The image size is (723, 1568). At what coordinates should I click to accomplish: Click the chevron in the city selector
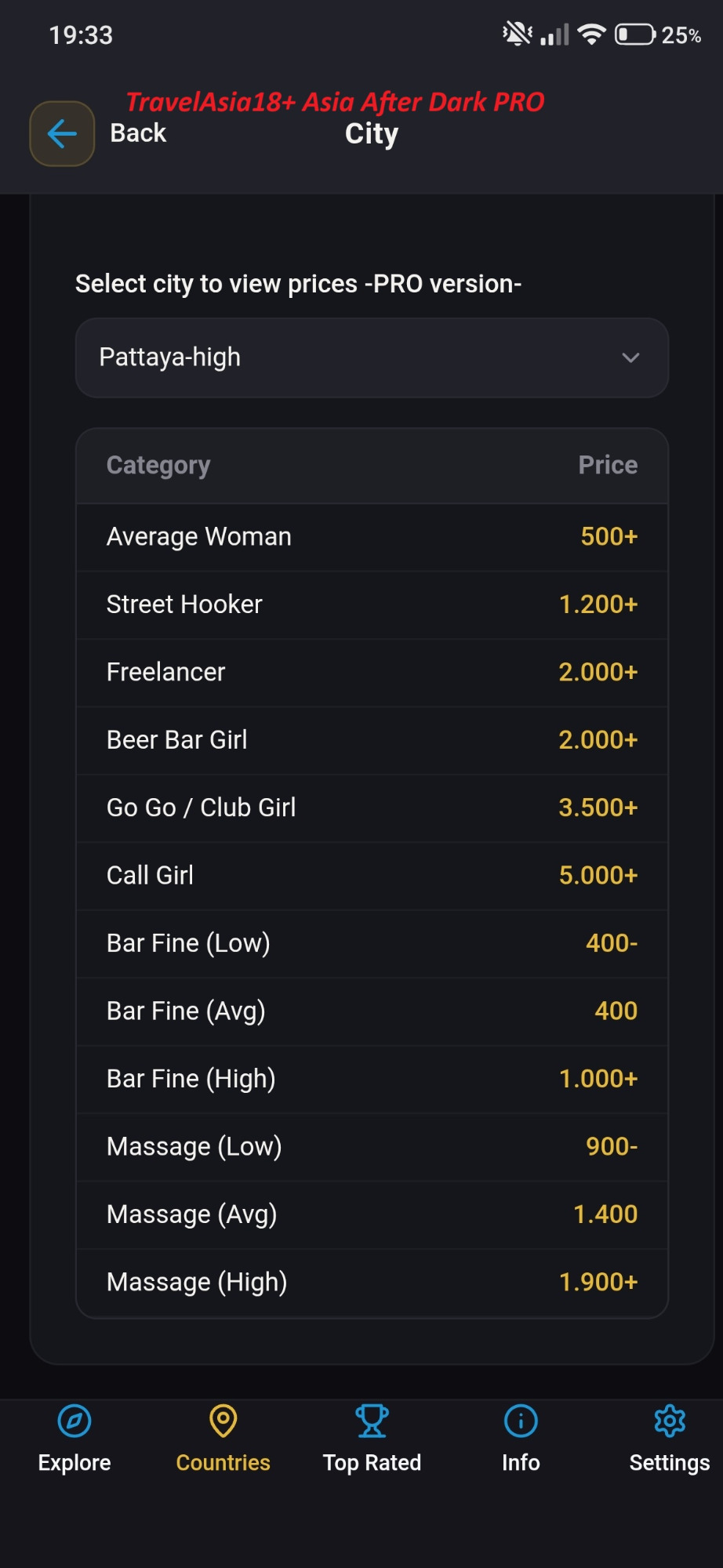click(x=630, y=358)
